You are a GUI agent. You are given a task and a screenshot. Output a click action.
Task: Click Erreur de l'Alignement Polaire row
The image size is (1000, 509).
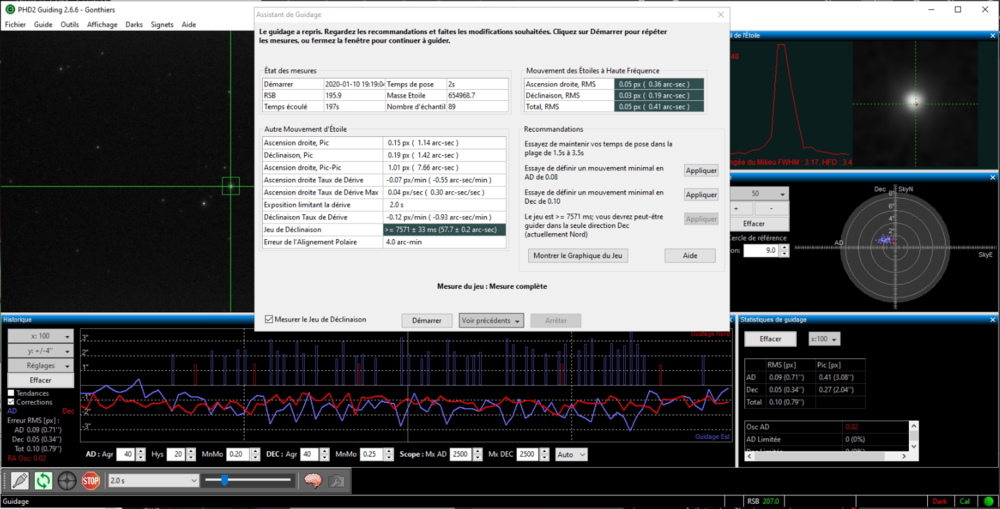(x=385, y=242)
